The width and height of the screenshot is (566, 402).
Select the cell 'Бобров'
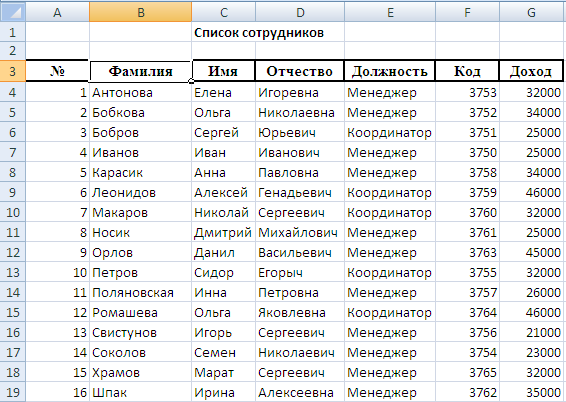pos(140,132)
